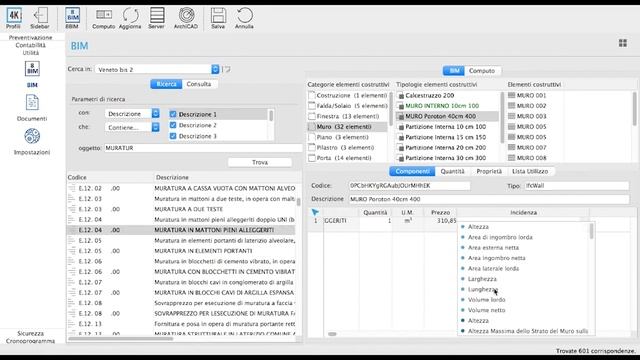Choose Volume lordo from incidenza list
This screenshot has height=360, width=640.
pyautogui.click(x=487, y=300)
